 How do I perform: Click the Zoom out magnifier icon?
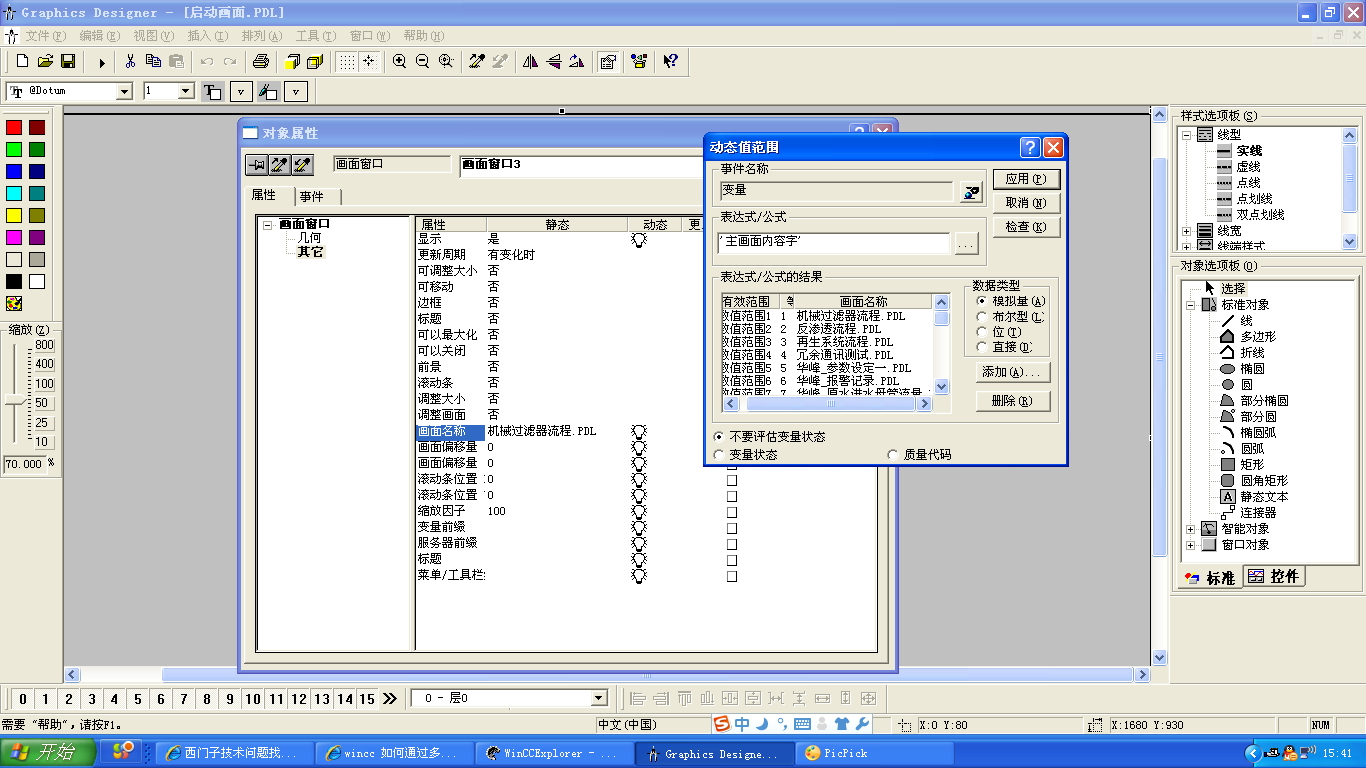click(423, 61)
